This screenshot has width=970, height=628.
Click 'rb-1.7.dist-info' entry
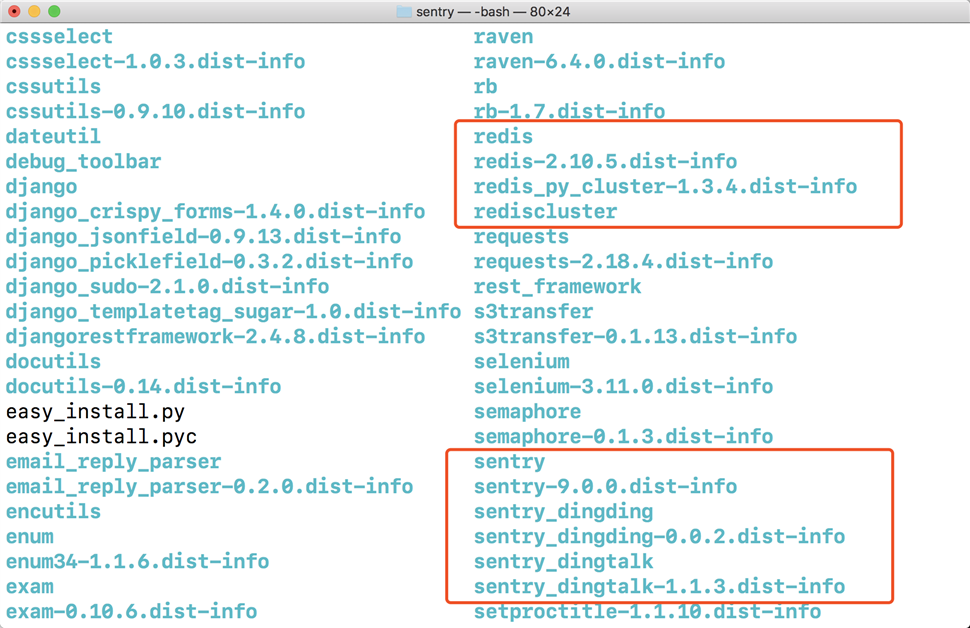pos(570,111)
